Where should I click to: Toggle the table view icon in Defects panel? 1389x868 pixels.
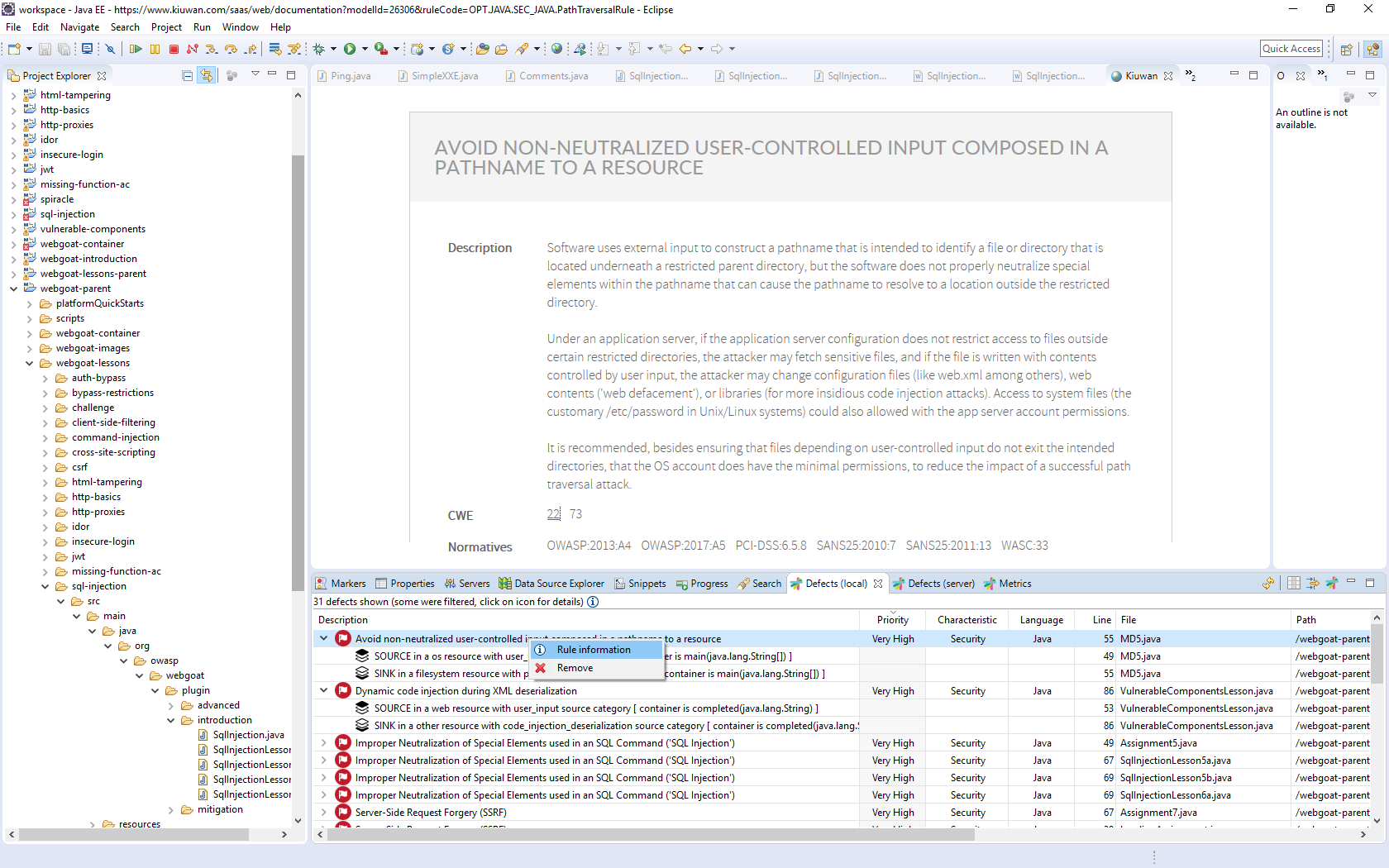tap(1293, 583)
